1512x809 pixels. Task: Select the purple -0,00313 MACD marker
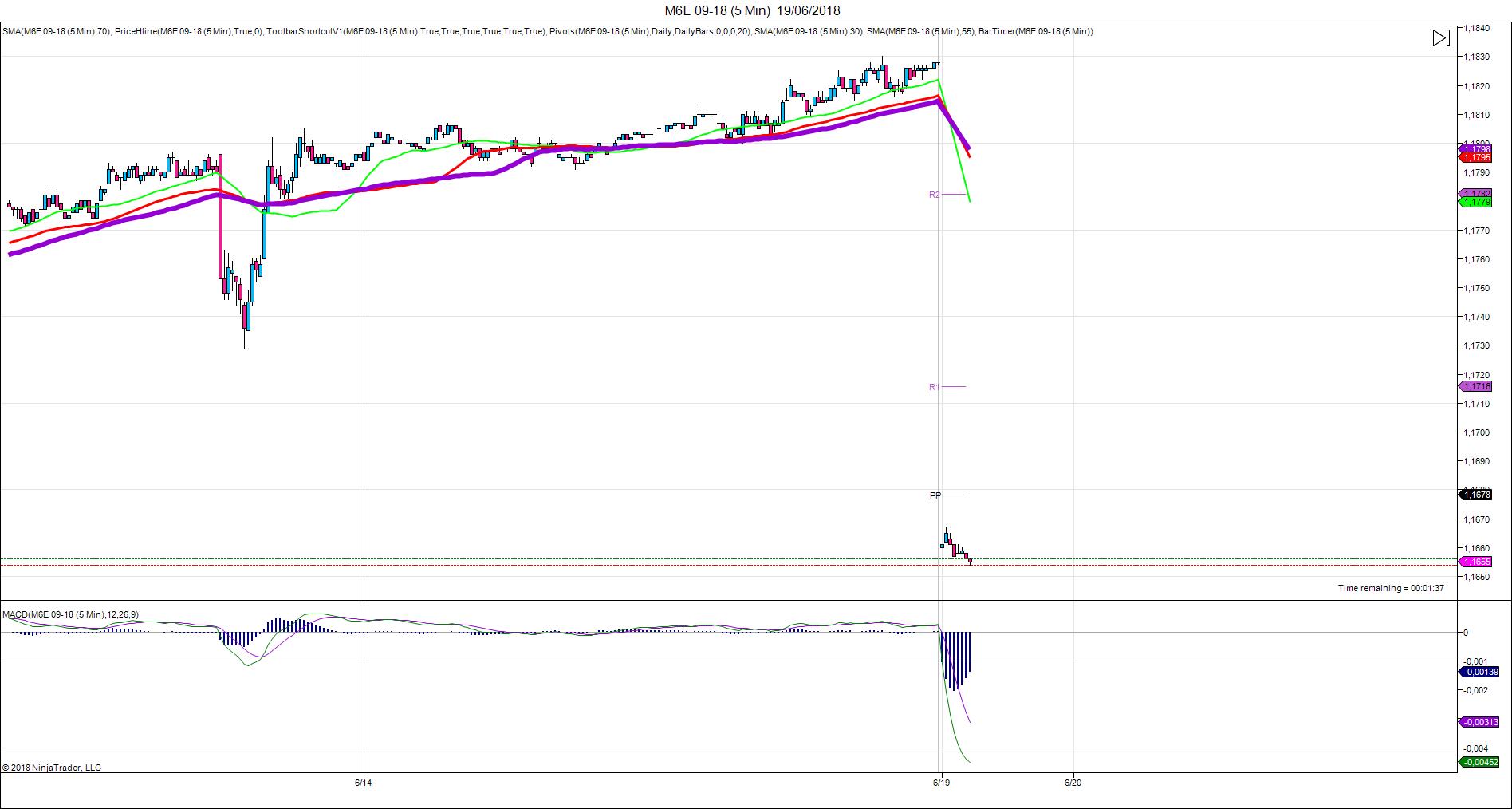tap(1480, 722)
